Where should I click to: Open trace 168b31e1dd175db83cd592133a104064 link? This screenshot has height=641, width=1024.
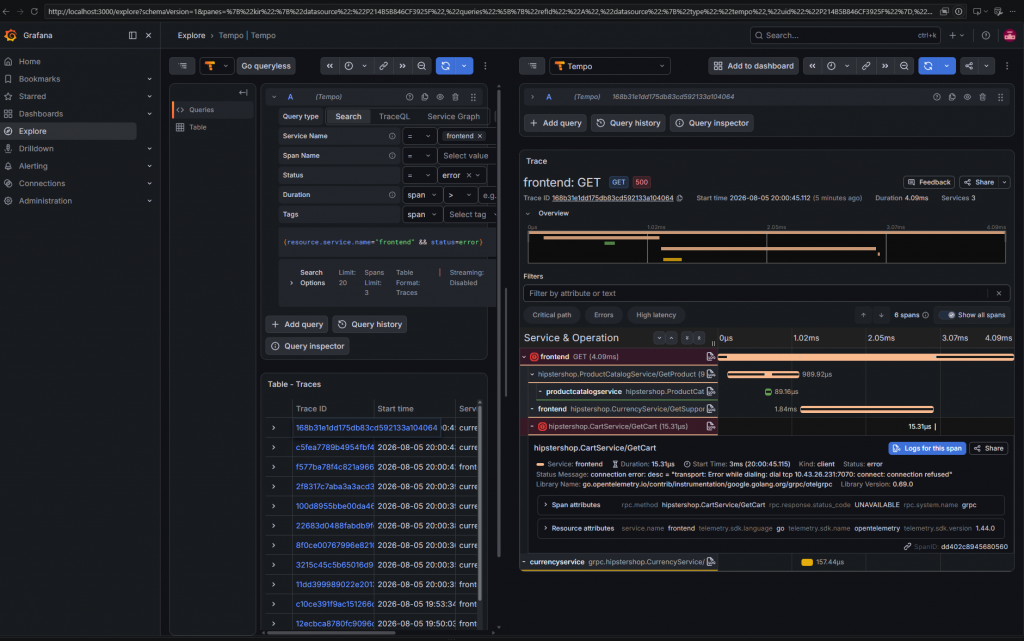[366, 428]
